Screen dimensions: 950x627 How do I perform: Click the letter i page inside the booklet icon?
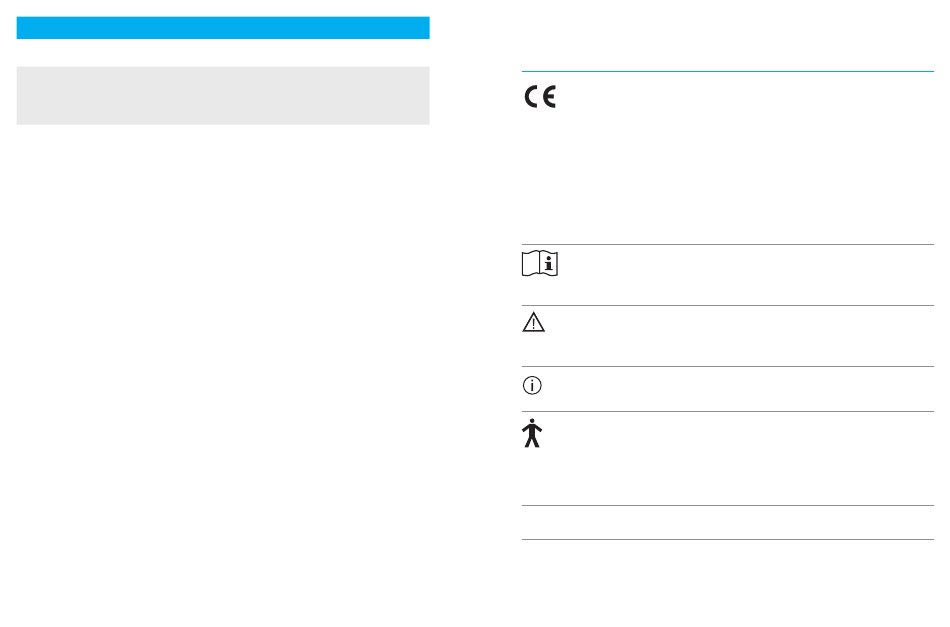pyautogui.click(x=548, y=264)
